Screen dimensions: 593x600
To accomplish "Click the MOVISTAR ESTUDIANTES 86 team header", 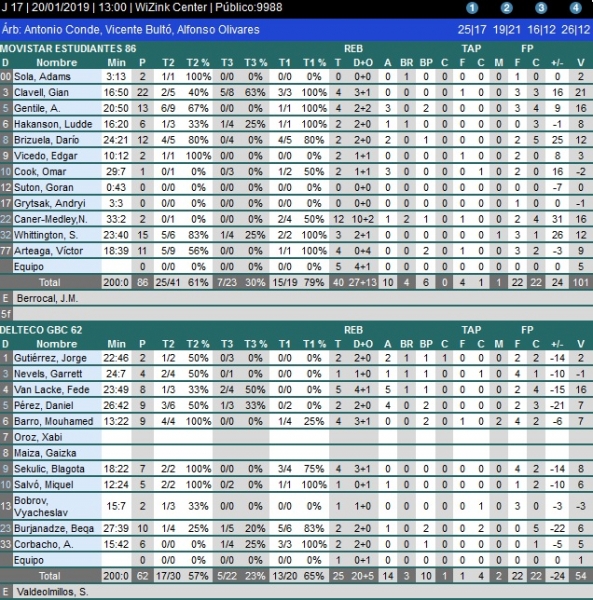I will [x=68, y=49].
